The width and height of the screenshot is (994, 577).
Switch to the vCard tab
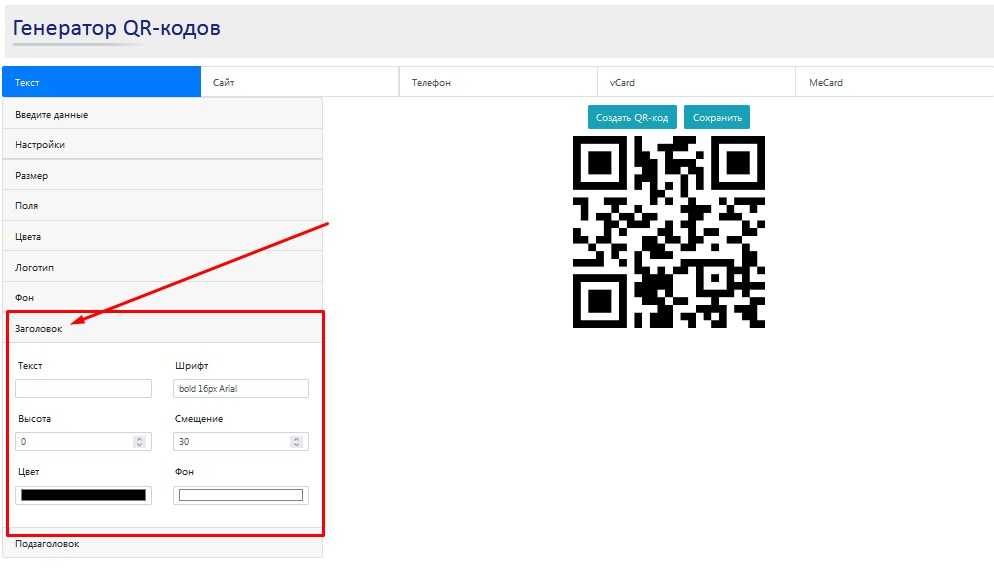[695, 82]
